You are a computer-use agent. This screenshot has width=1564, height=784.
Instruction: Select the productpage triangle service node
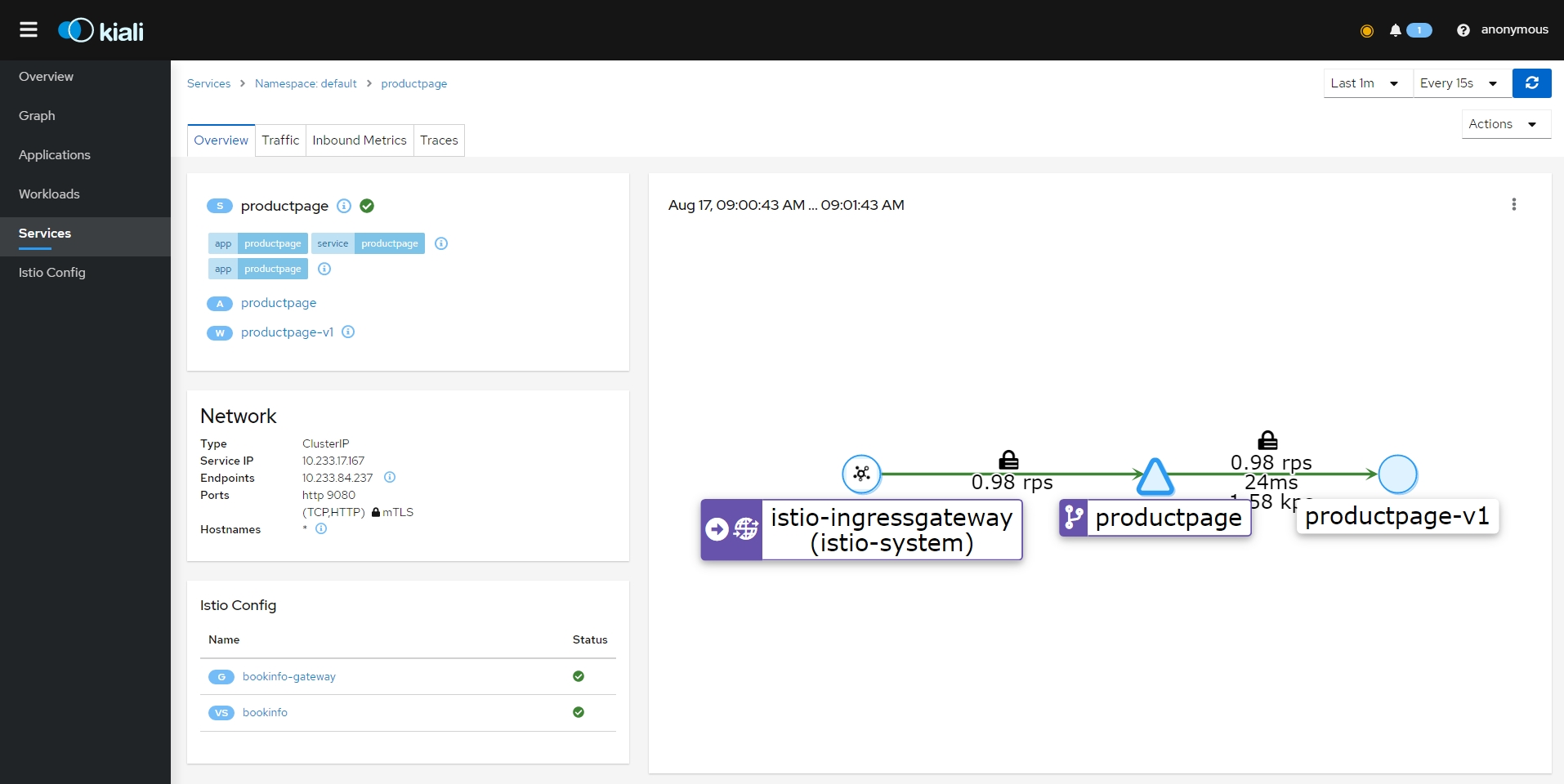1155,477
